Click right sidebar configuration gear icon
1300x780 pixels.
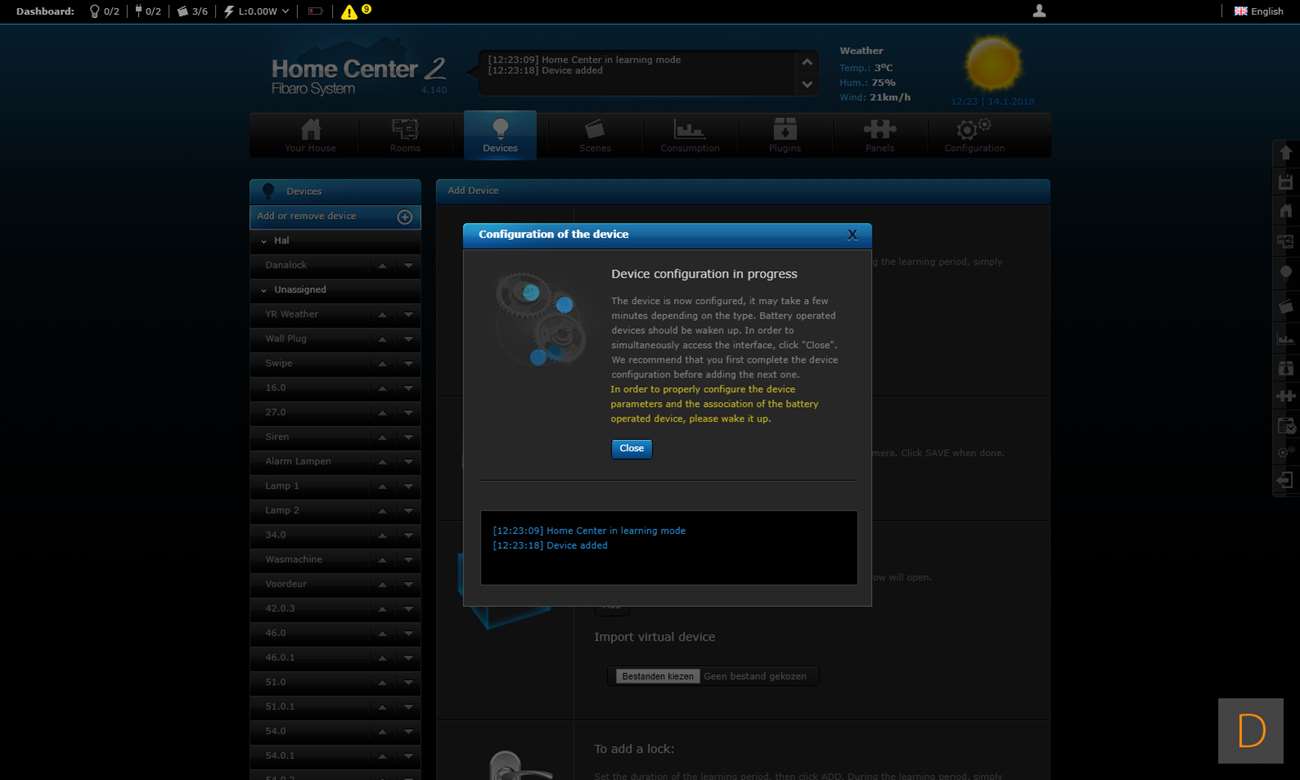(x=1286, y=453)
